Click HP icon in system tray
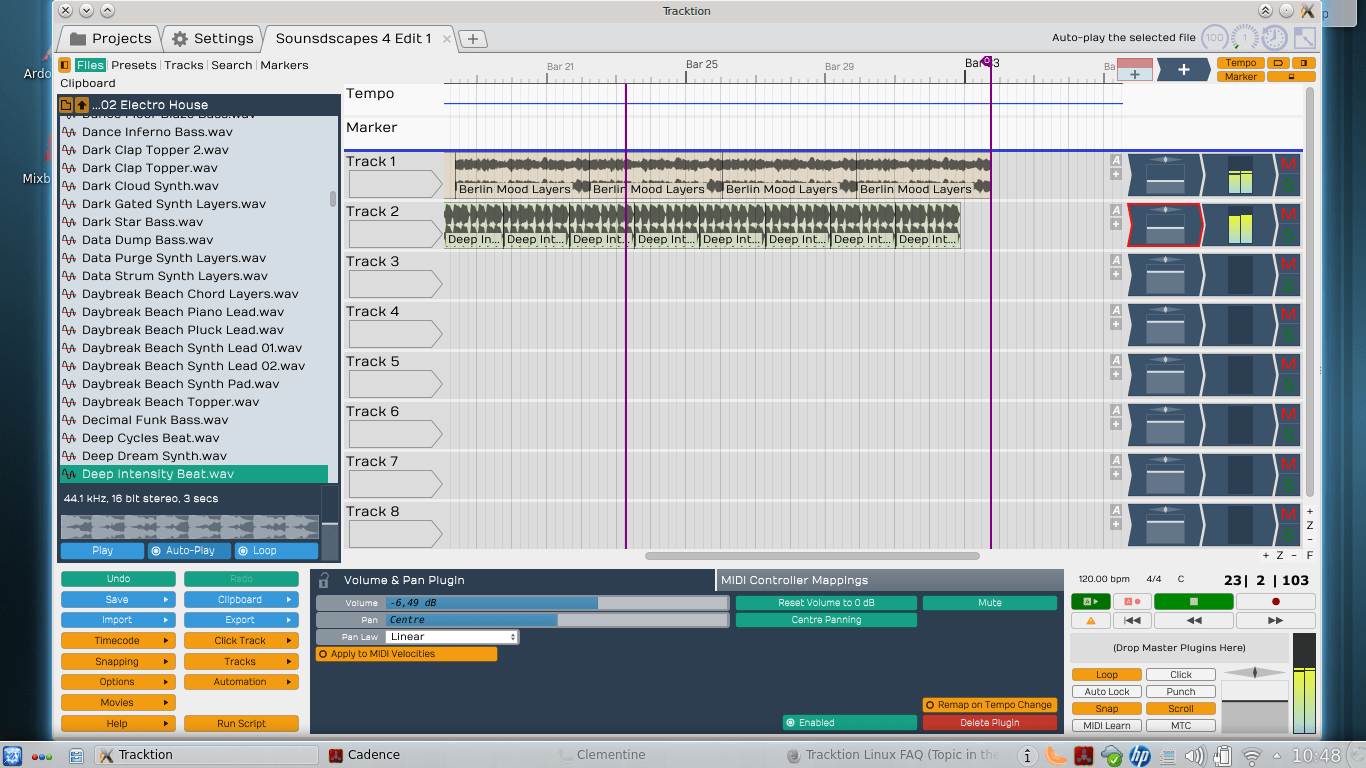The height and width of the screenshot is (768, 1366). [1139, 756]
